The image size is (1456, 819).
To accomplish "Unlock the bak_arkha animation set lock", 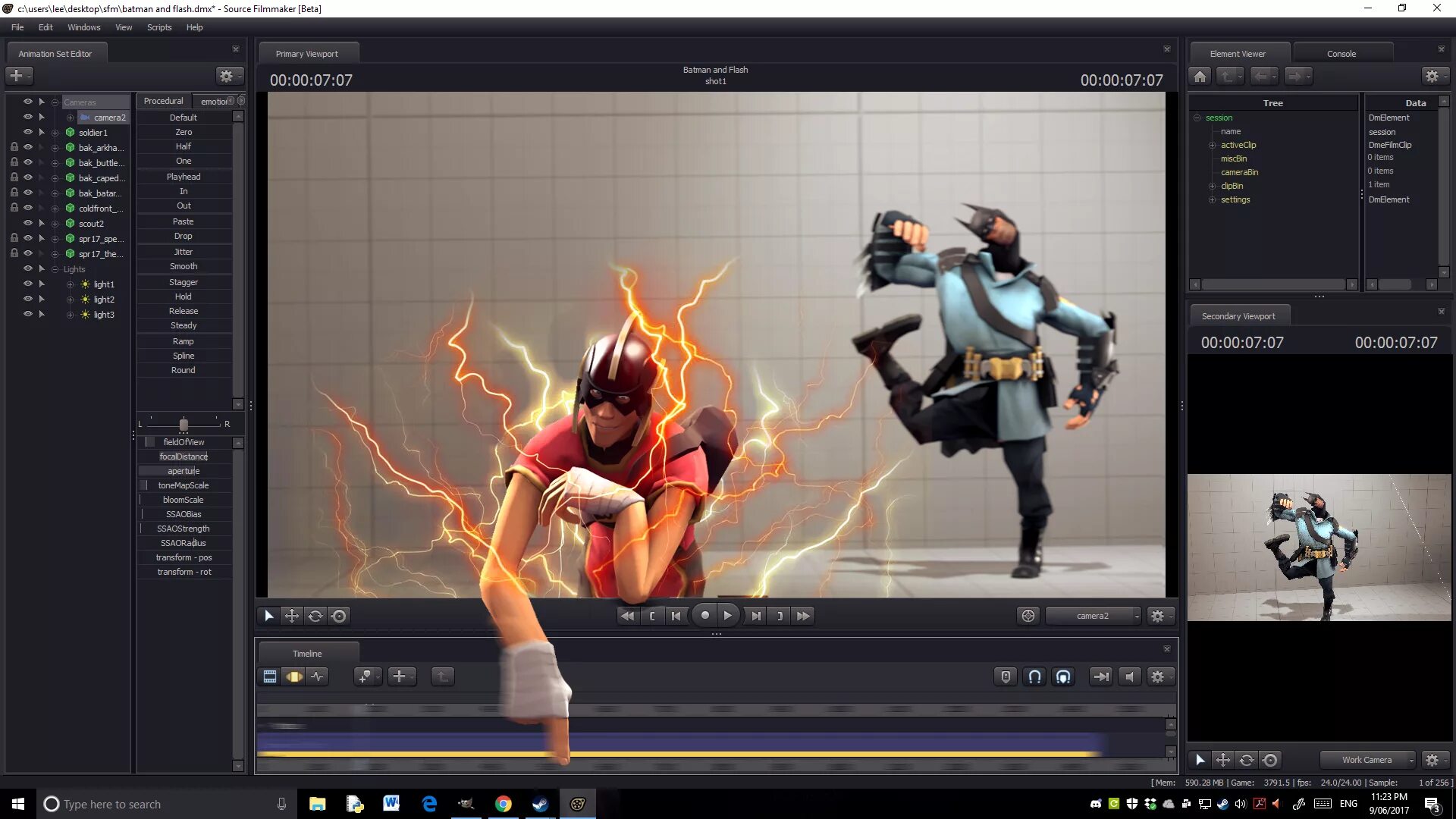I will [14, 147].
